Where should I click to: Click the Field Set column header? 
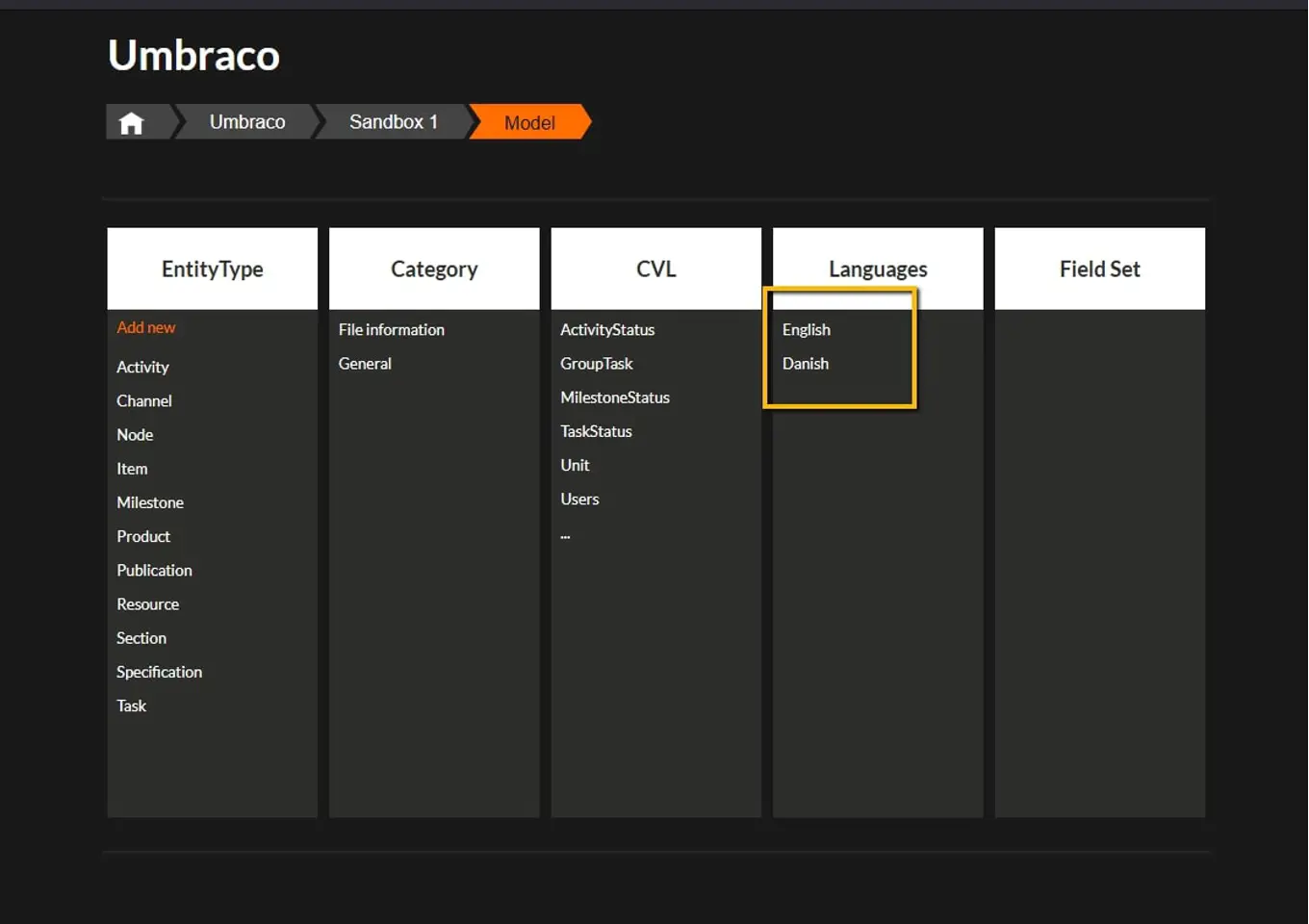[1100, 269]
